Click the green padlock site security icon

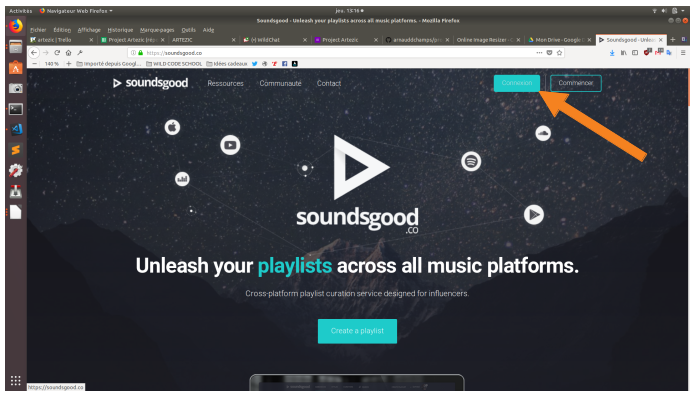point(141,53)
